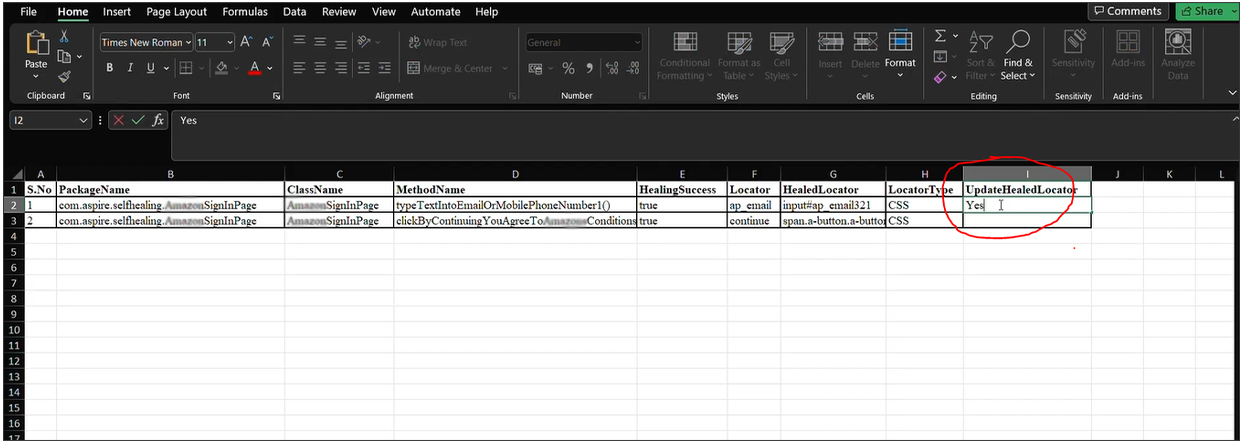Click the Decrease Indent icon
Screen dimensions: 1243x445
coord(362,68)
